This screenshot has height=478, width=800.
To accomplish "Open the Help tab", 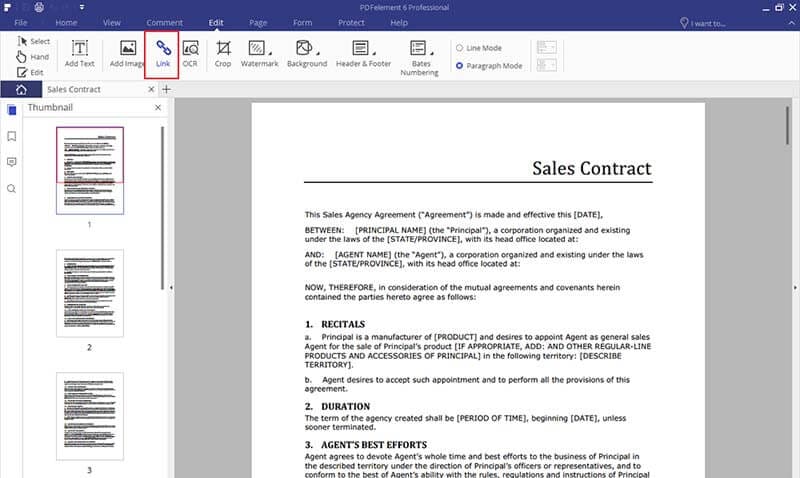I will [x=399, y=23].
